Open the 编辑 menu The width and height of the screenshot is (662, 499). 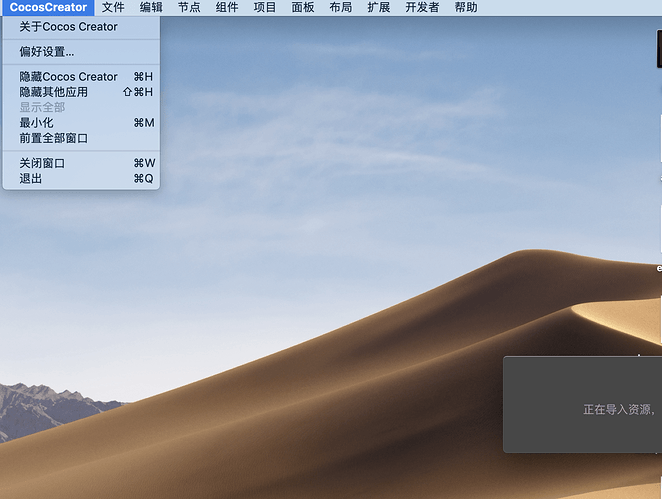[x=151, y=8]
